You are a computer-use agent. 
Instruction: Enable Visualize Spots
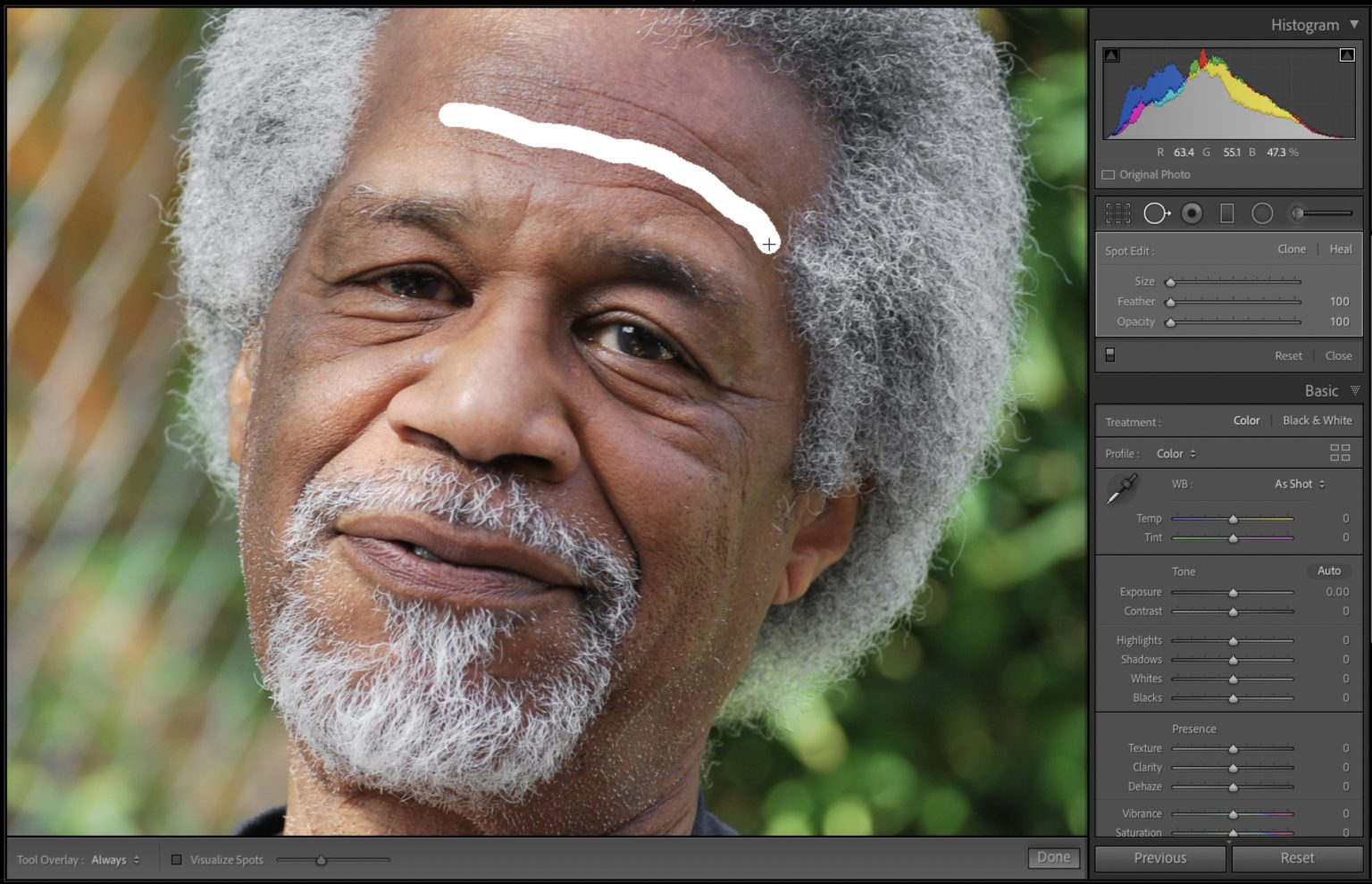[177, 859]
